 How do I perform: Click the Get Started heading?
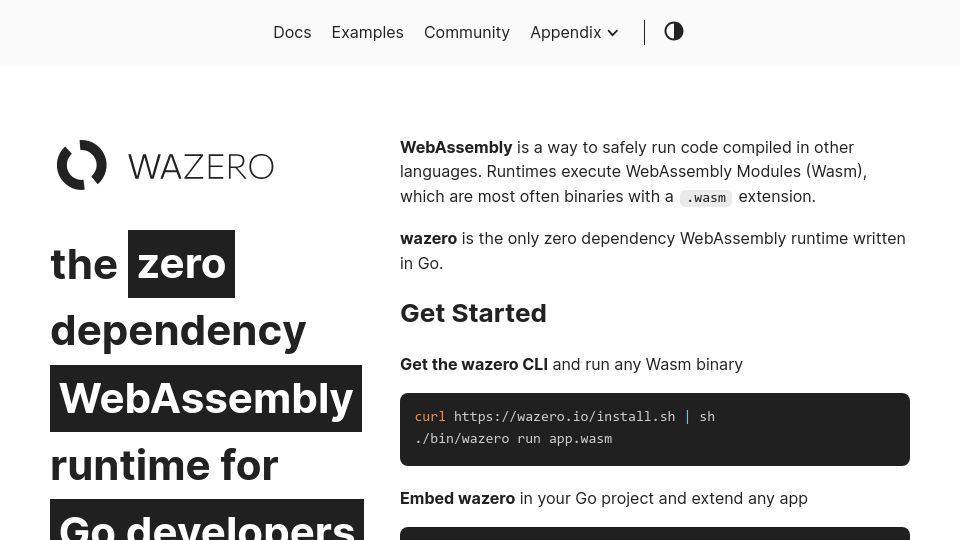pyautogui.click(x=473, y=313)
